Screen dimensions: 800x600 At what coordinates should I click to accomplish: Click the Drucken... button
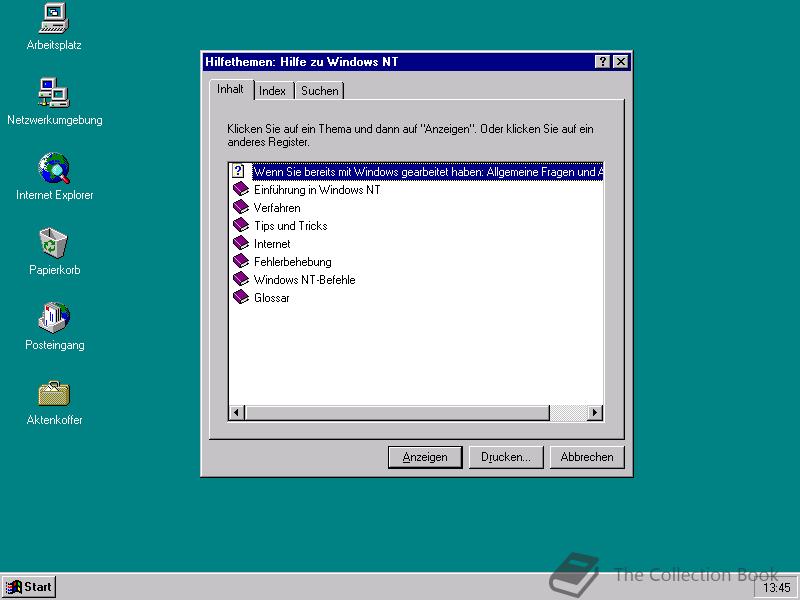[506, 457]
